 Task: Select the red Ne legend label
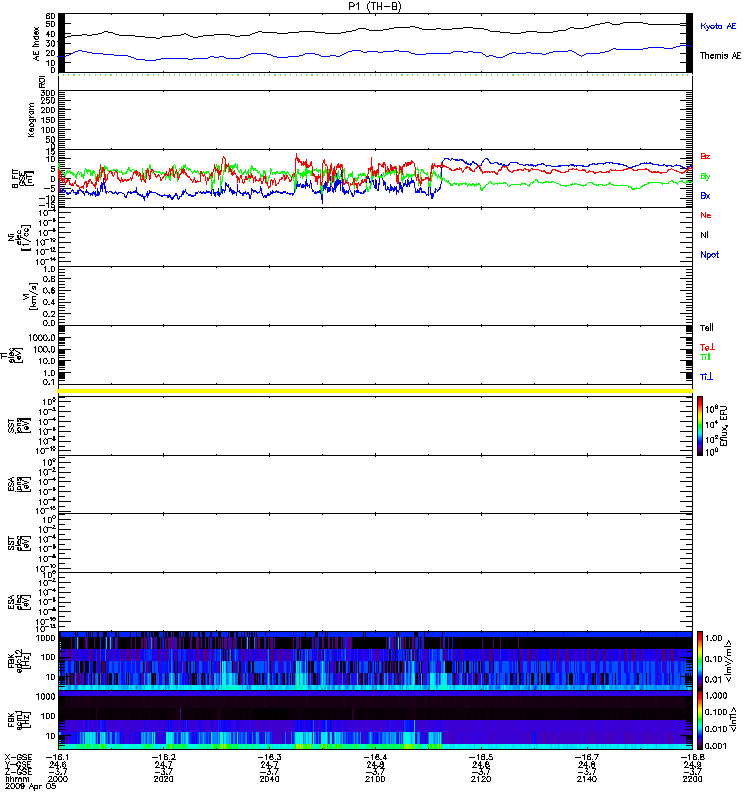(x=706, y=215)
